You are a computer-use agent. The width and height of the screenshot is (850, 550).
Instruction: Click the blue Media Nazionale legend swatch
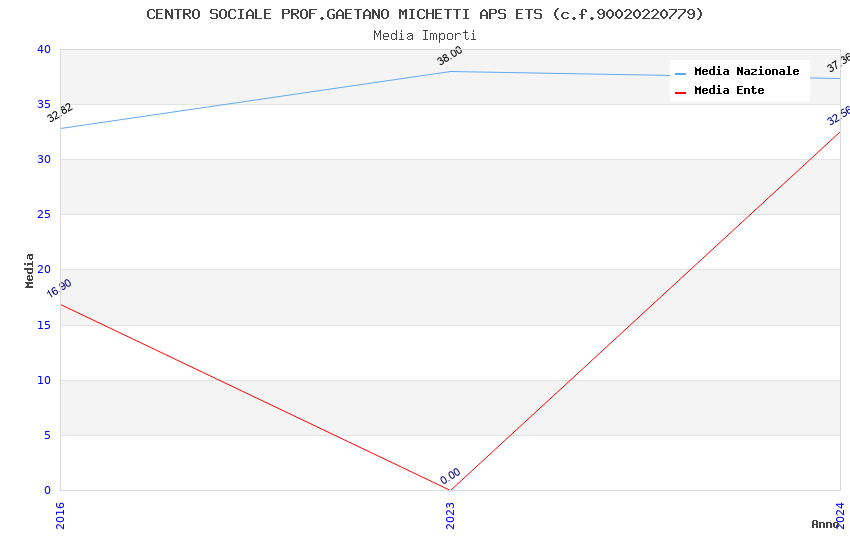pos(680,73)
